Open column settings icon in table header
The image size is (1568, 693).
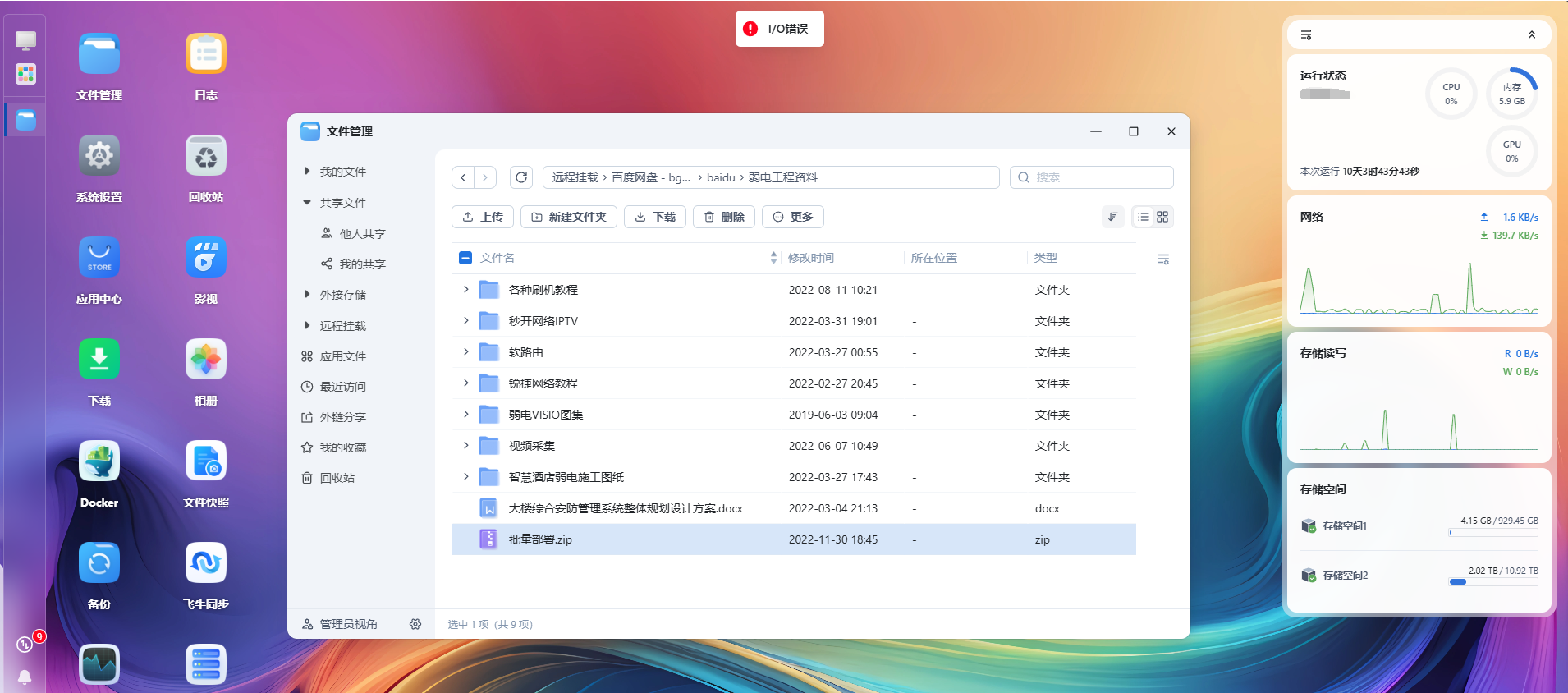point(1163,259)
